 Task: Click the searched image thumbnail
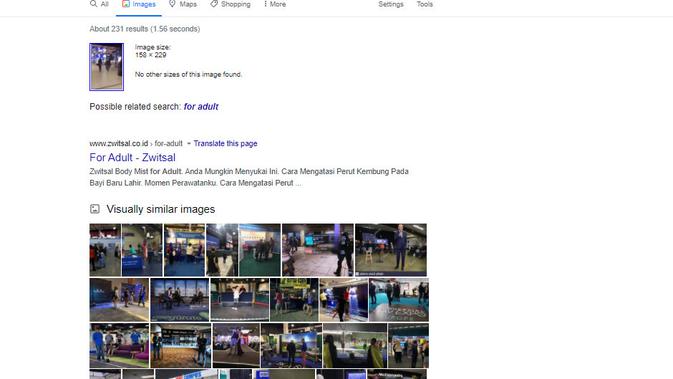[x=106, y=67]
